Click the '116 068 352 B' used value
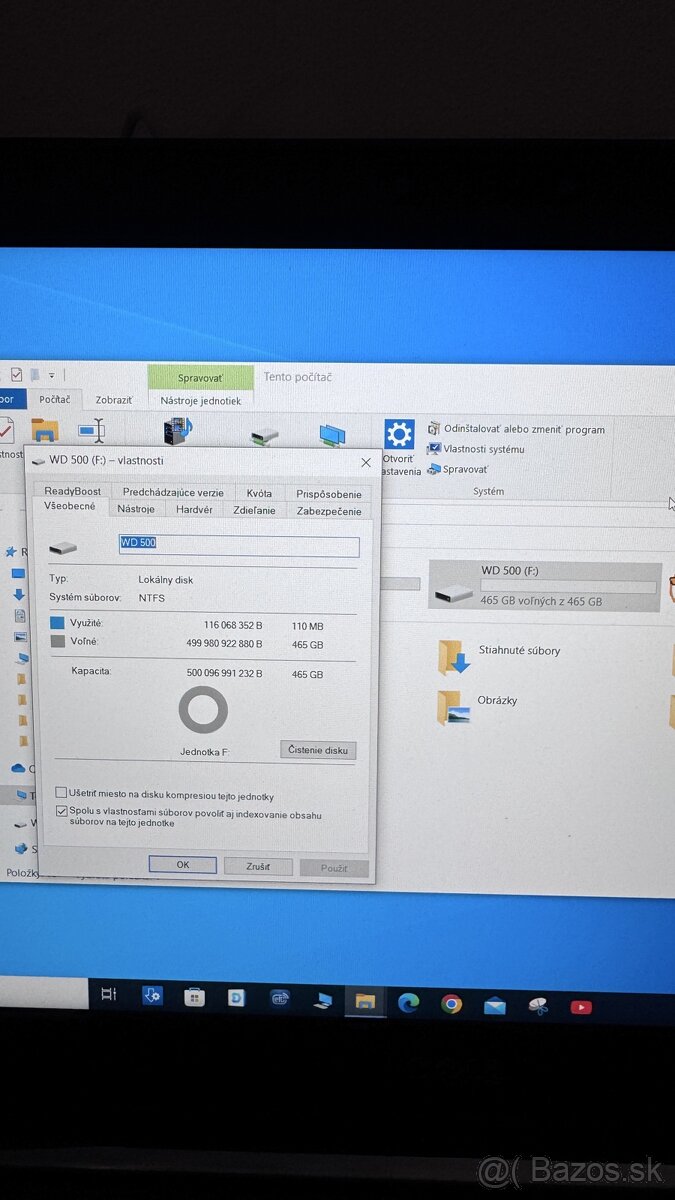This screenshot has height=1200, width=675. [x=233, y=626]
